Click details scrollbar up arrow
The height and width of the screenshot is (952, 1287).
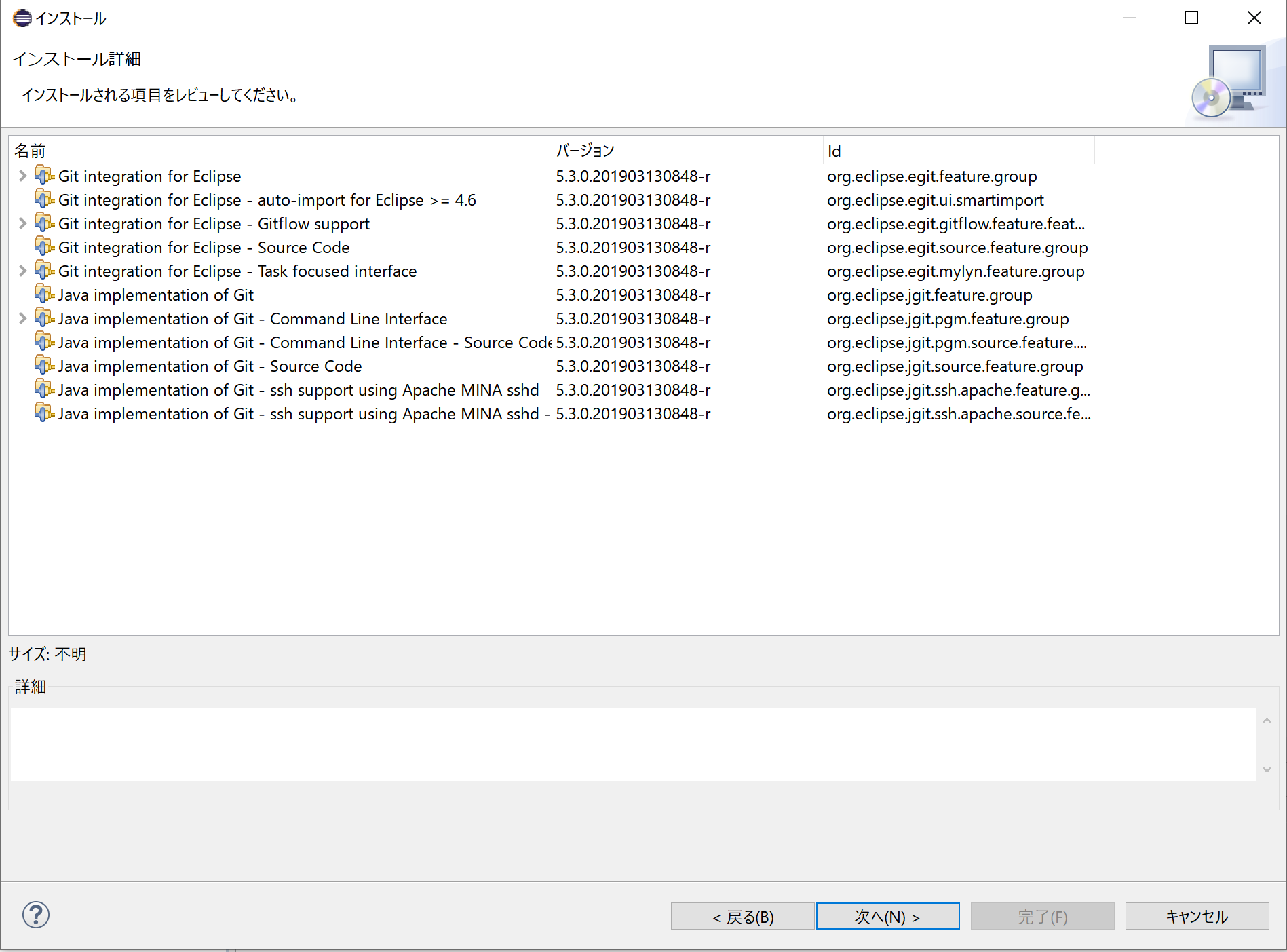pyautogui.click(x=1267, y=721)
